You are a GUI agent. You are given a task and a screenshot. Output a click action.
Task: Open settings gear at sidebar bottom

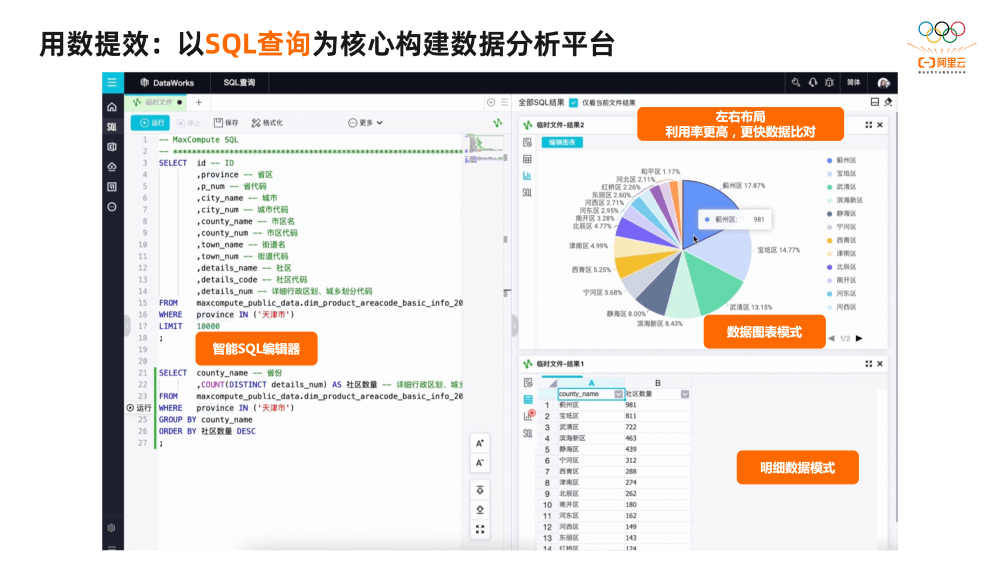pos(112,527)
